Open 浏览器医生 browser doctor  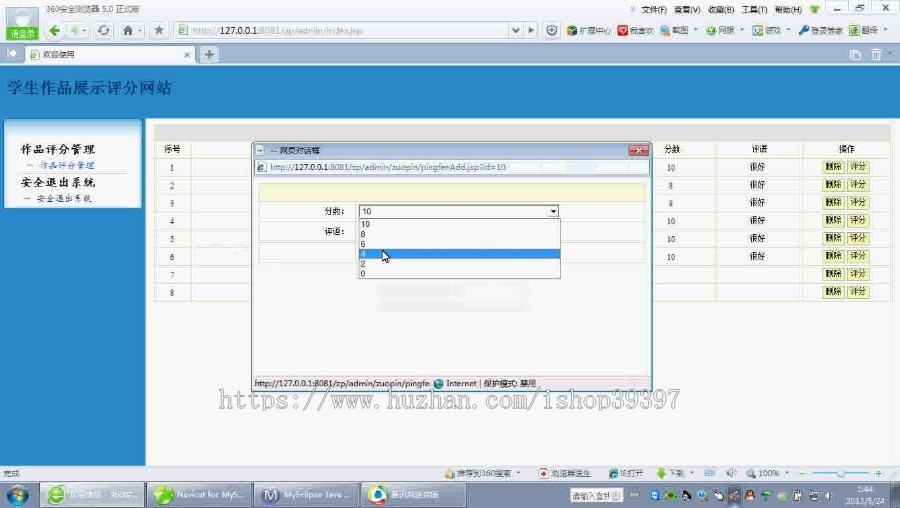click(565, 474)
